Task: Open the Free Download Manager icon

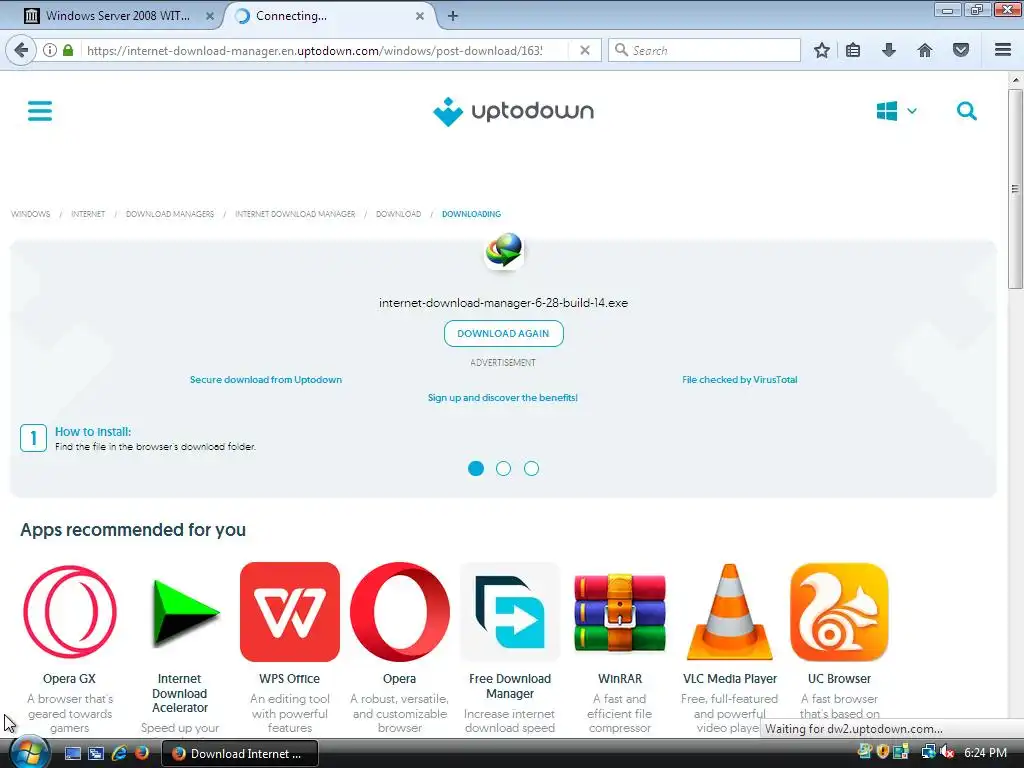Action: [510, 612]
